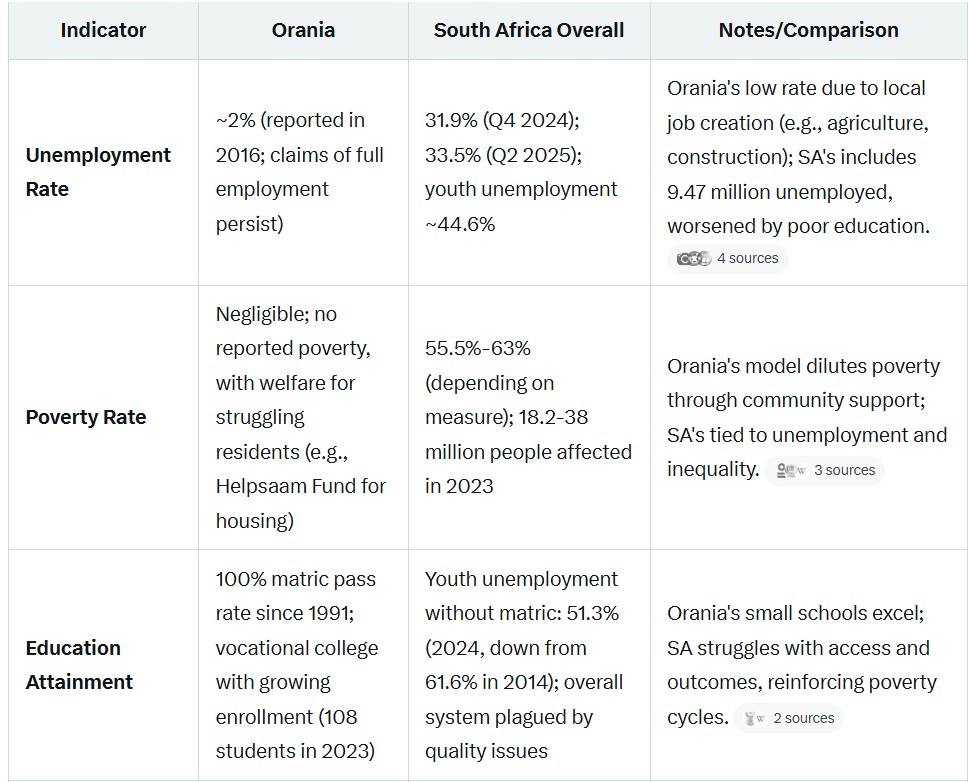Click favicon cluster beside 4 sources

[x=693, y=259]
